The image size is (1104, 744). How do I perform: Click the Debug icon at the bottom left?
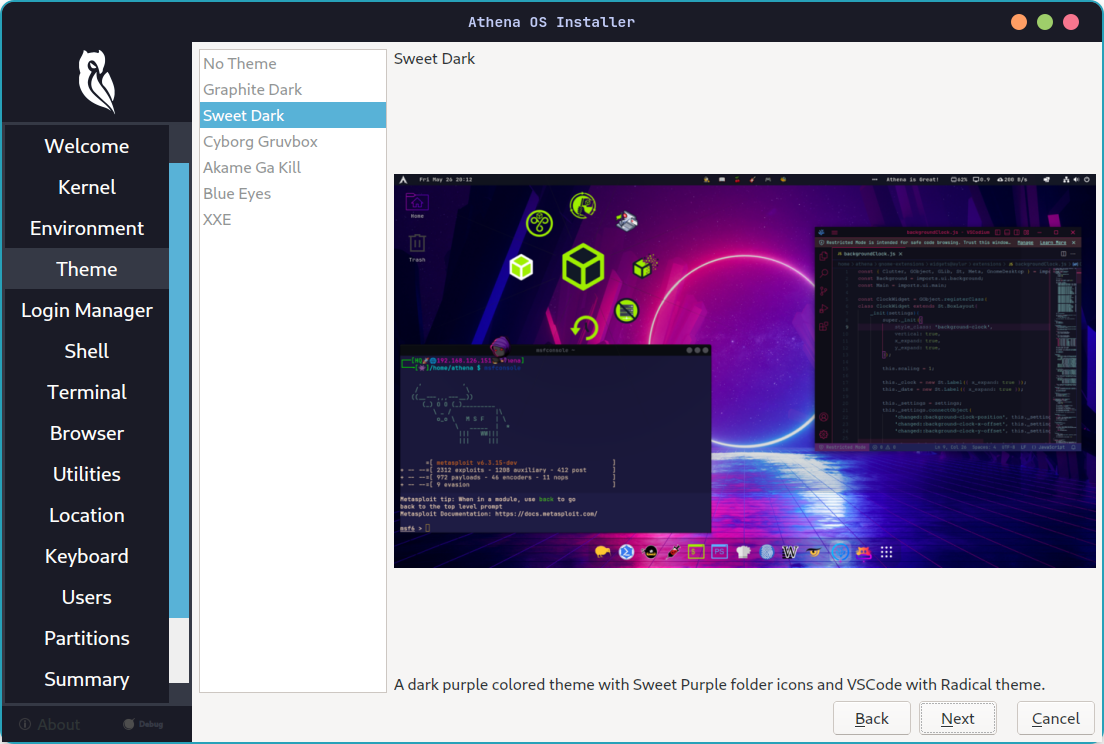pos(130,723)
